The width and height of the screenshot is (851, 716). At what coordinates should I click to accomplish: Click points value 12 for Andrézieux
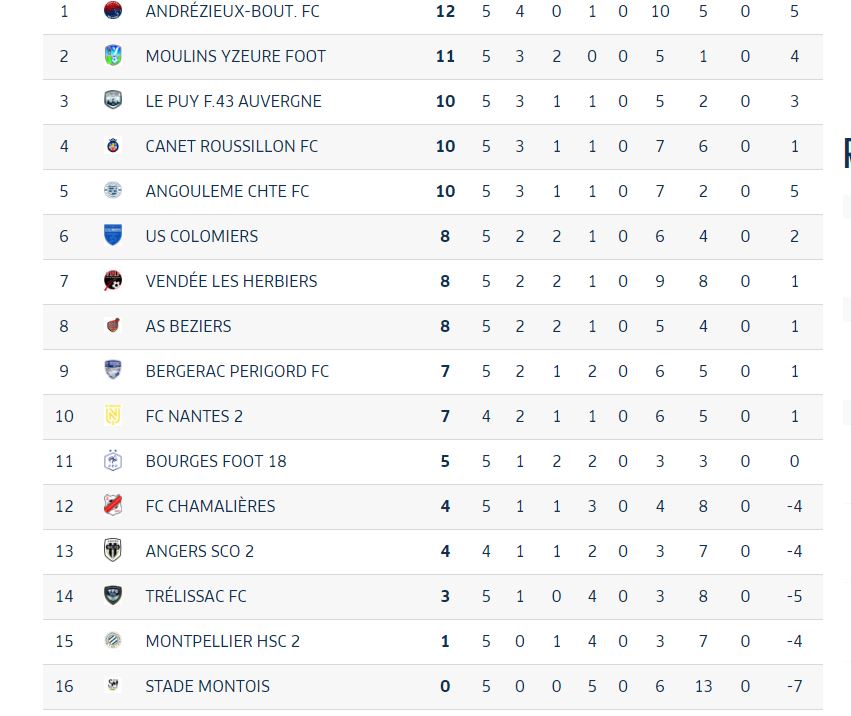tap(445, 11)
